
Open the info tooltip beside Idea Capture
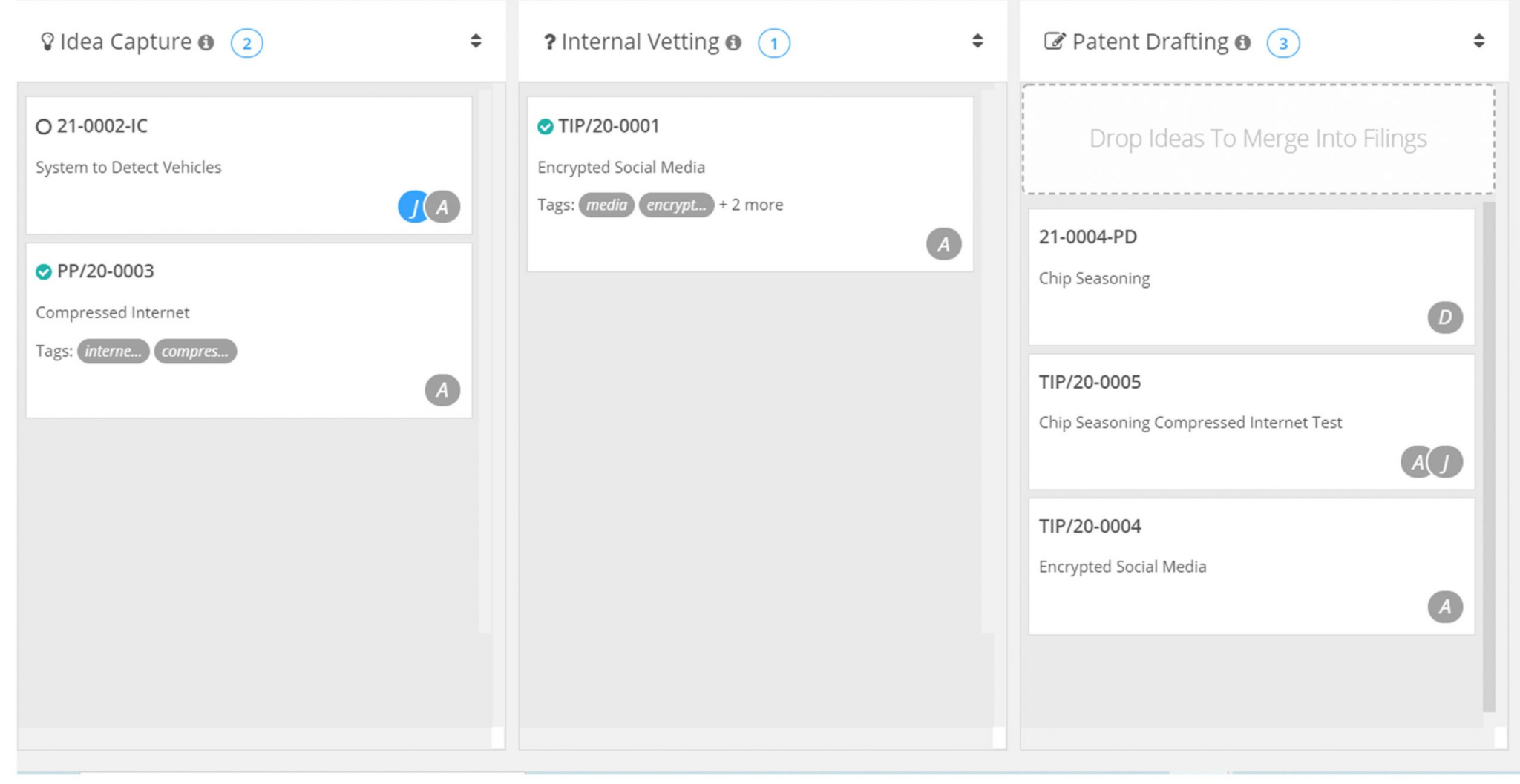pyautogui.click(x=206, y=42)
